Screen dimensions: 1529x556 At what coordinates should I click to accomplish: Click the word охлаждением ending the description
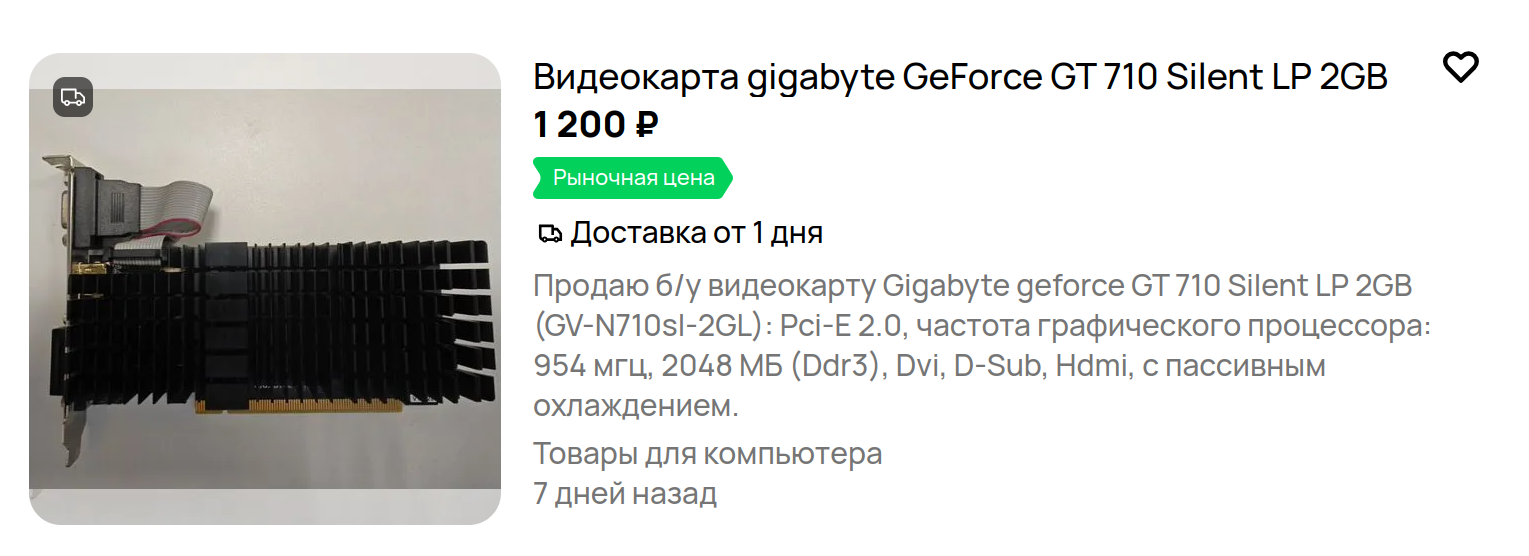(x=635, y=407)
